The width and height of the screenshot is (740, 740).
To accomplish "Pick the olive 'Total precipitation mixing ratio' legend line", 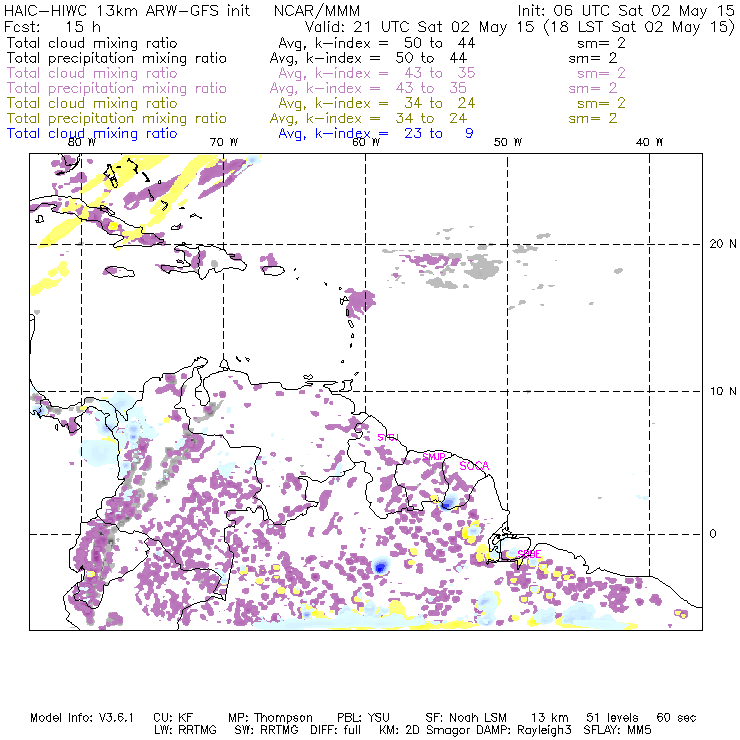I will (x=117, y=118).
